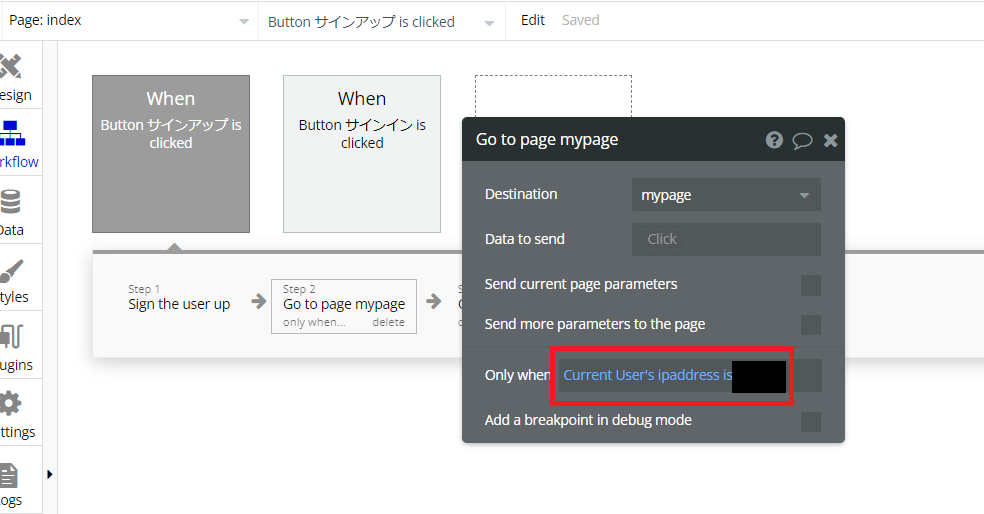
Task: Toggle Add a breakpoint in debug mode checkbox
Action: pyautogui.click(x=811, y=422)
